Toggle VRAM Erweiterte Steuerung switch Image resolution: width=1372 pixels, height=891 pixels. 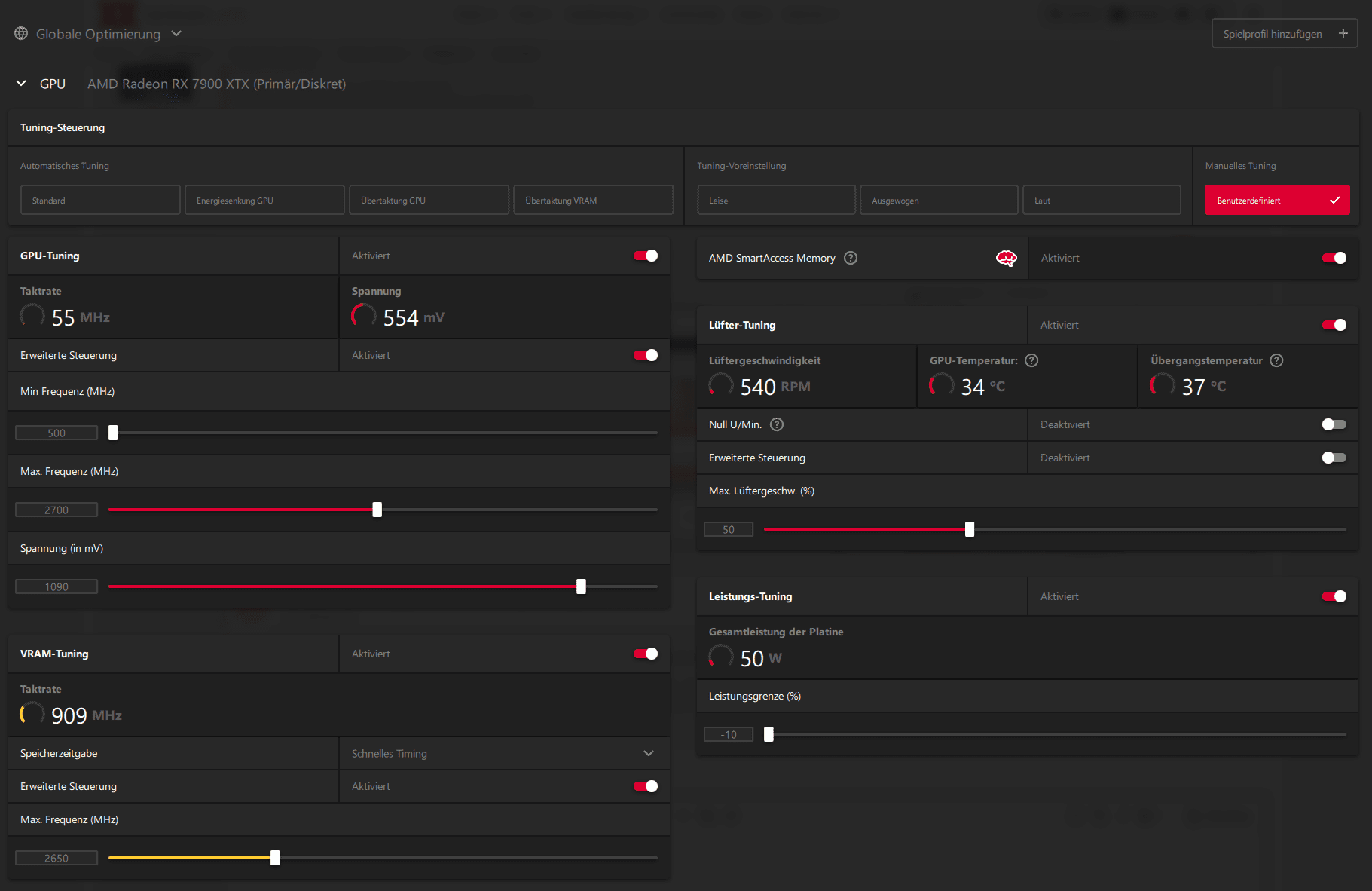pos(646,786)
